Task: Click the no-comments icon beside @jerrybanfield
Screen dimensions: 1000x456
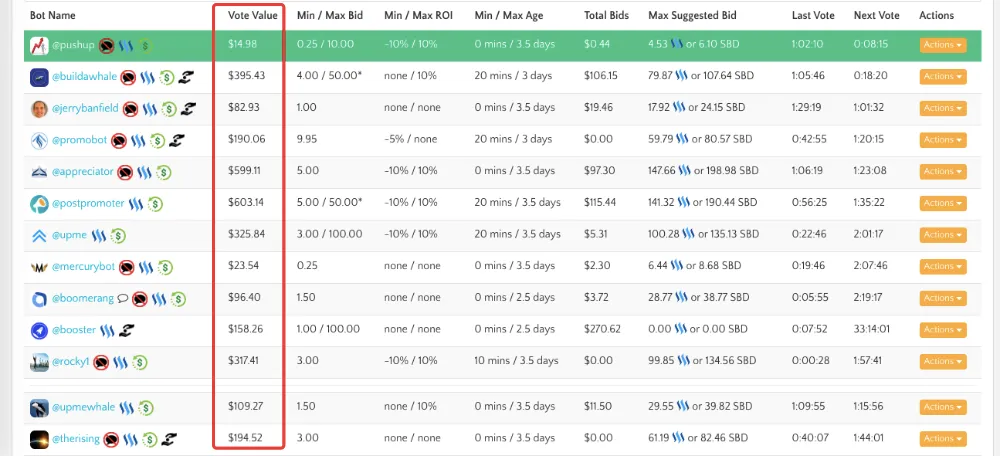Action: 131,109
